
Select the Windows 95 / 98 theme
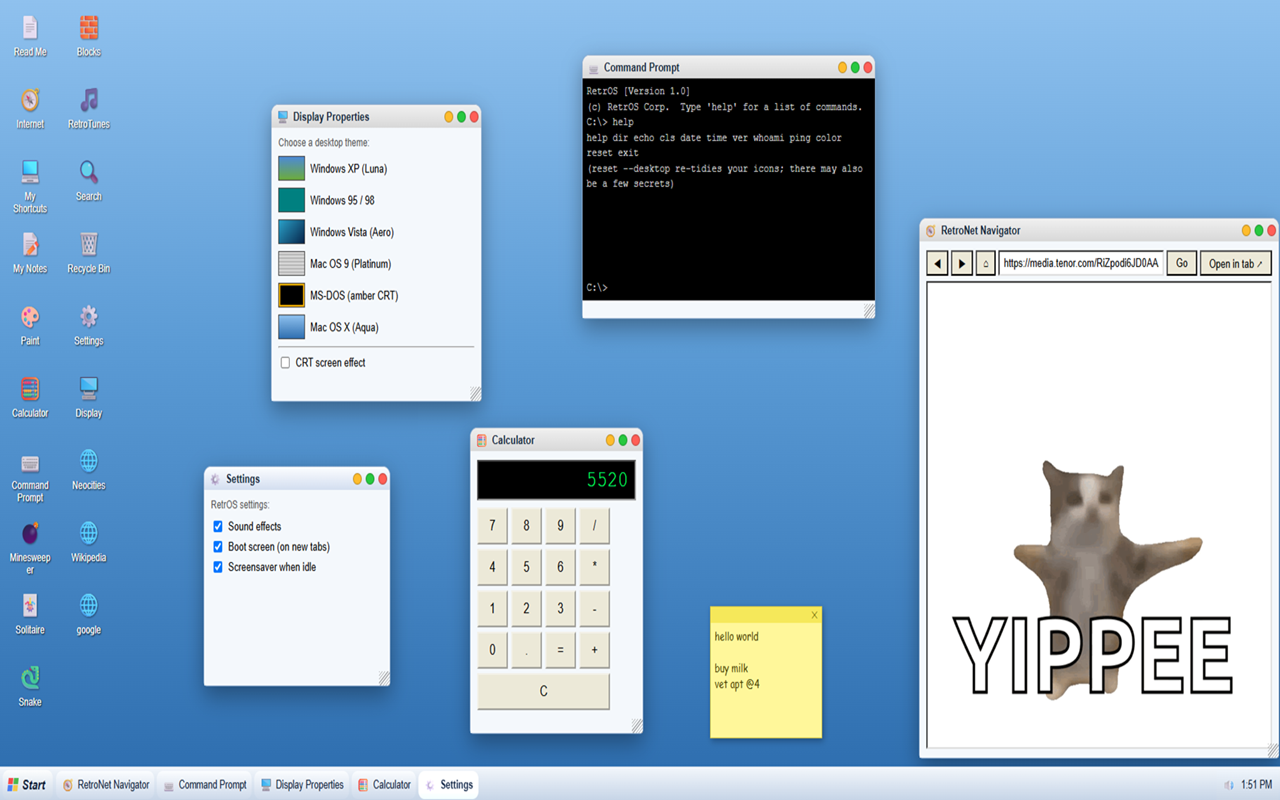(376, 200)
